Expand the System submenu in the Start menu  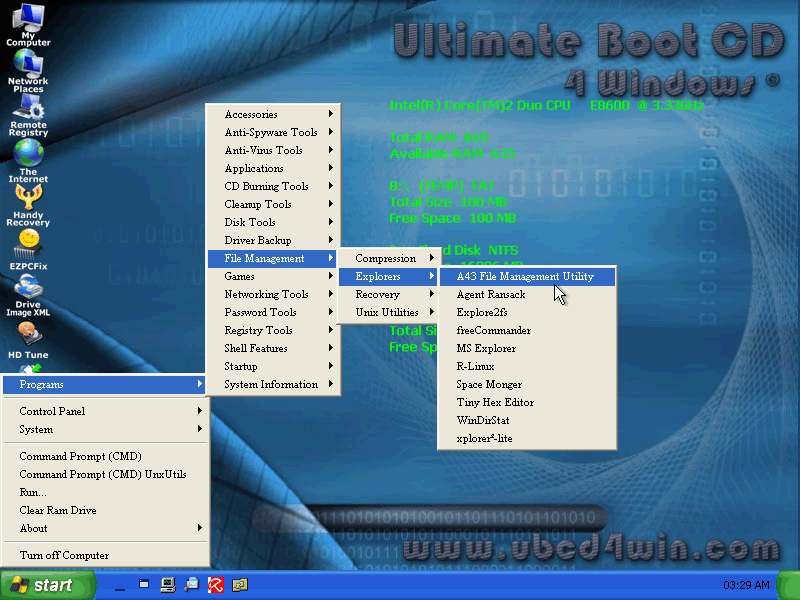point(104,429)
